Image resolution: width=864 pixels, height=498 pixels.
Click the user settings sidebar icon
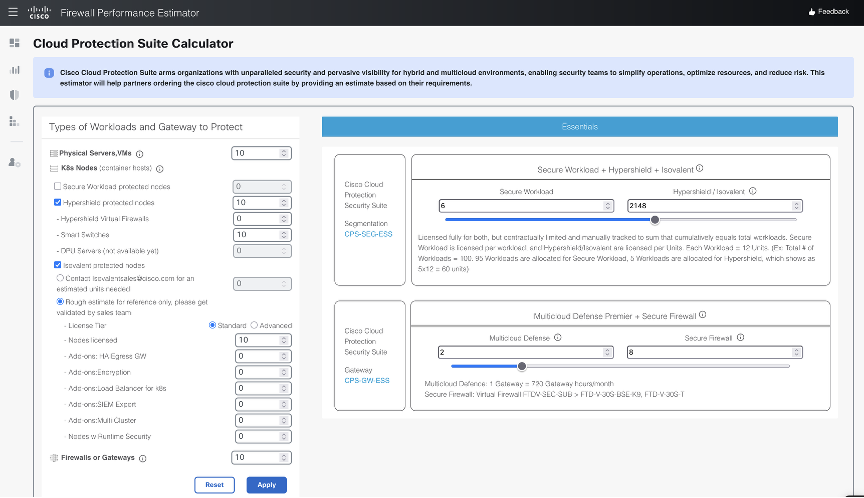click(14, 162)
